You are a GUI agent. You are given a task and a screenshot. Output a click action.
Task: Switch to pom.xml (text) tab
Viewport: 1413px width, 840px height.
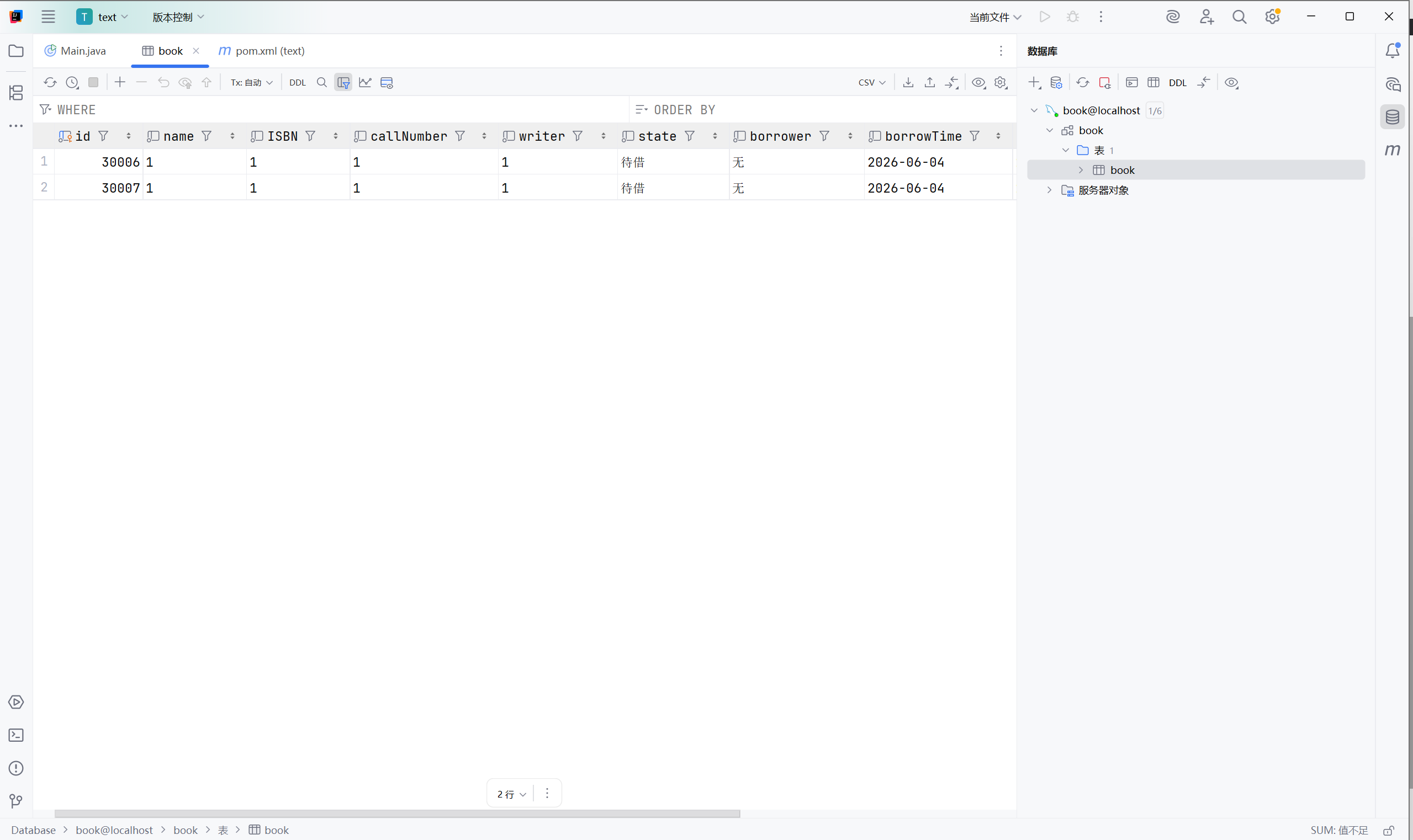point(262,51)
